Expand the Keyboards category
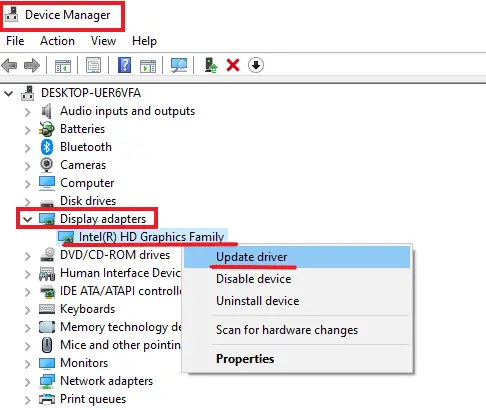 coord(27,310)
